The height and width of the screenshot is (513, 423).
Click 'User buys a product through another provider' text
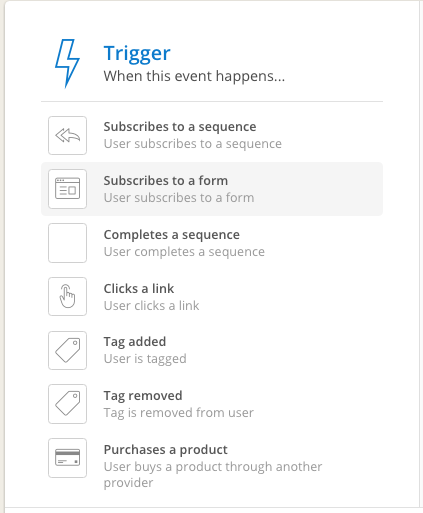213,475
